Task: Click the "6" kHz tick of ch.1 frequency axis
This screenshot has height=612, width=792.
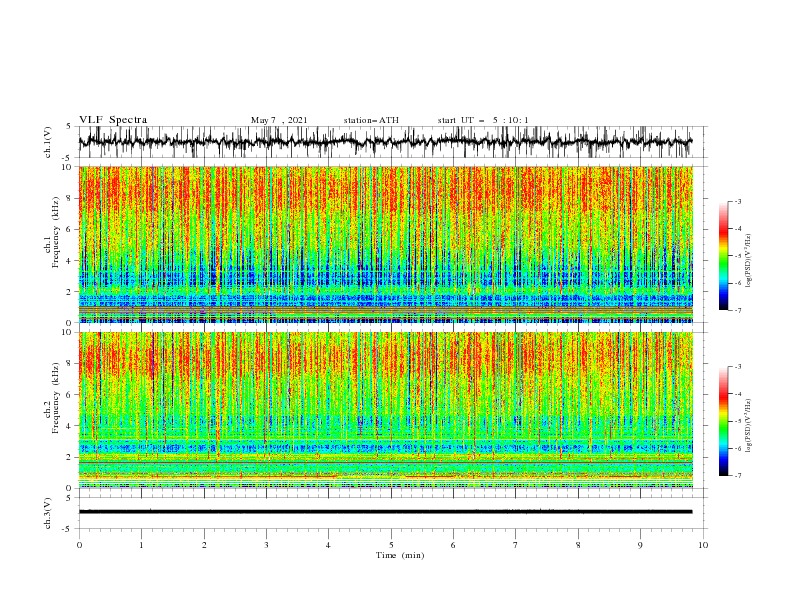Action: point(70,229)
